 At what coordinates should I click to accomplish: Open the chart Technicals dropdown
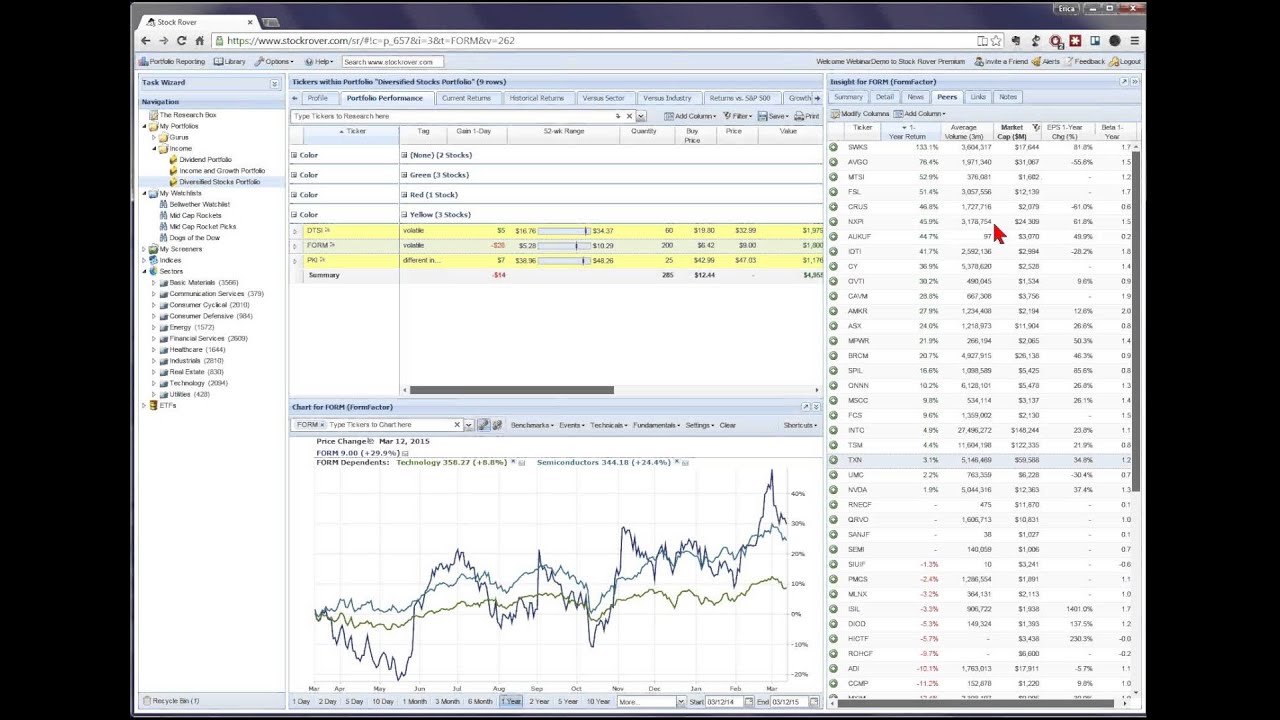click(608, 425)
